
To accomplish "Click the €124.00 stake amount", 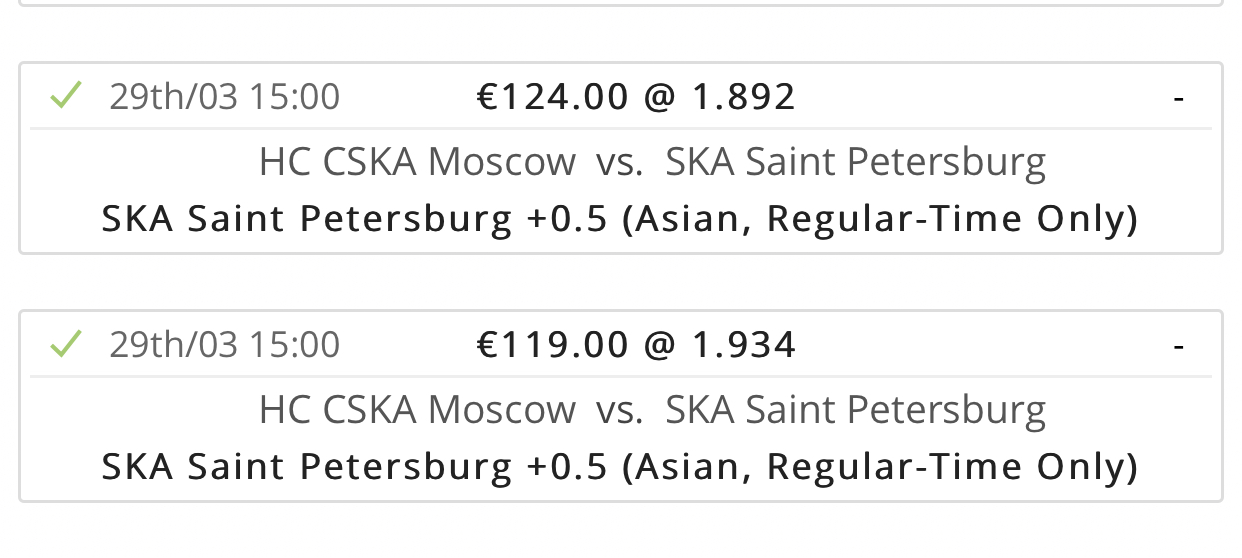I will point(553,97).
